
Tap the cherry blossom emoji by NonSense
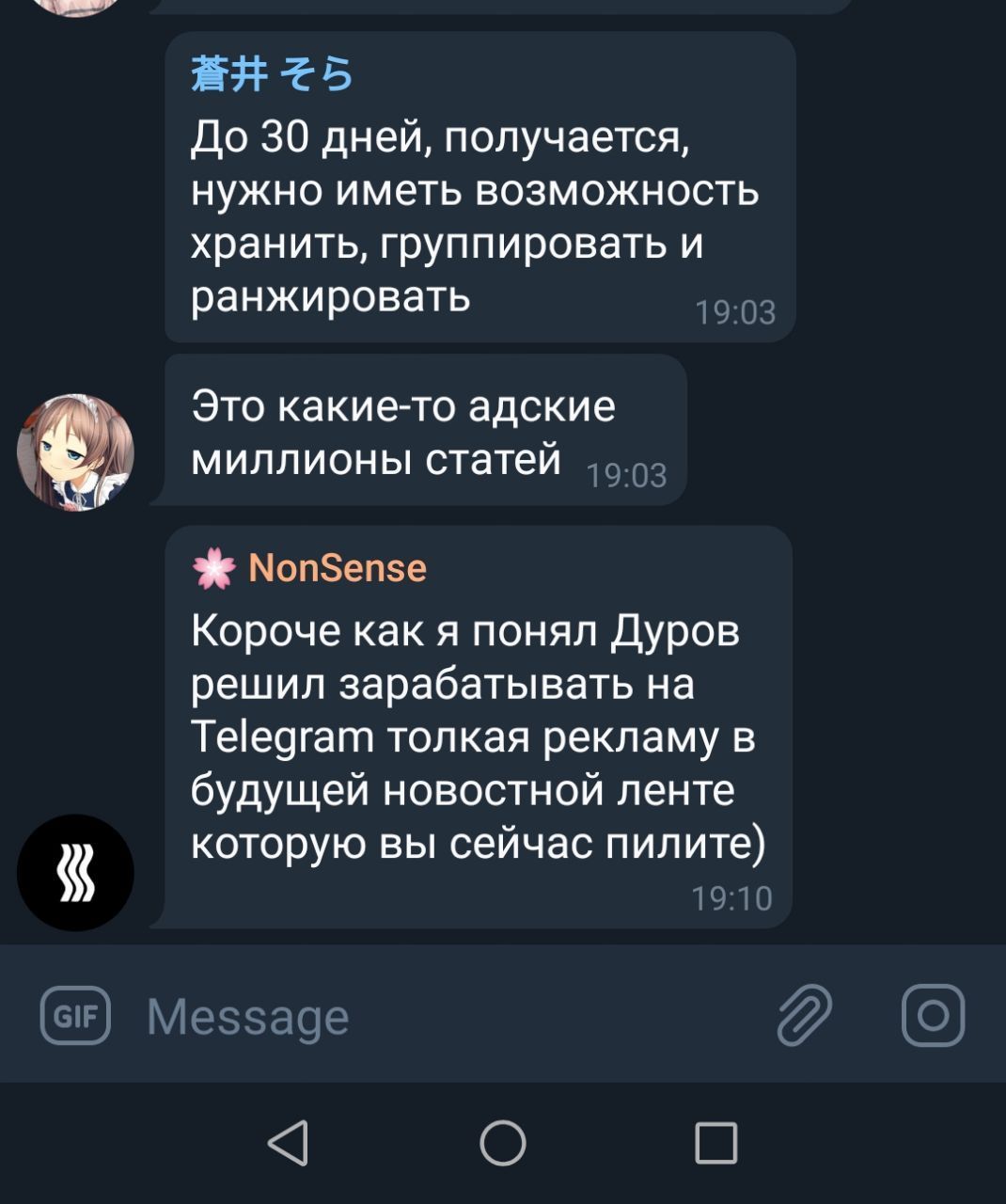click(x=213, y=568)
